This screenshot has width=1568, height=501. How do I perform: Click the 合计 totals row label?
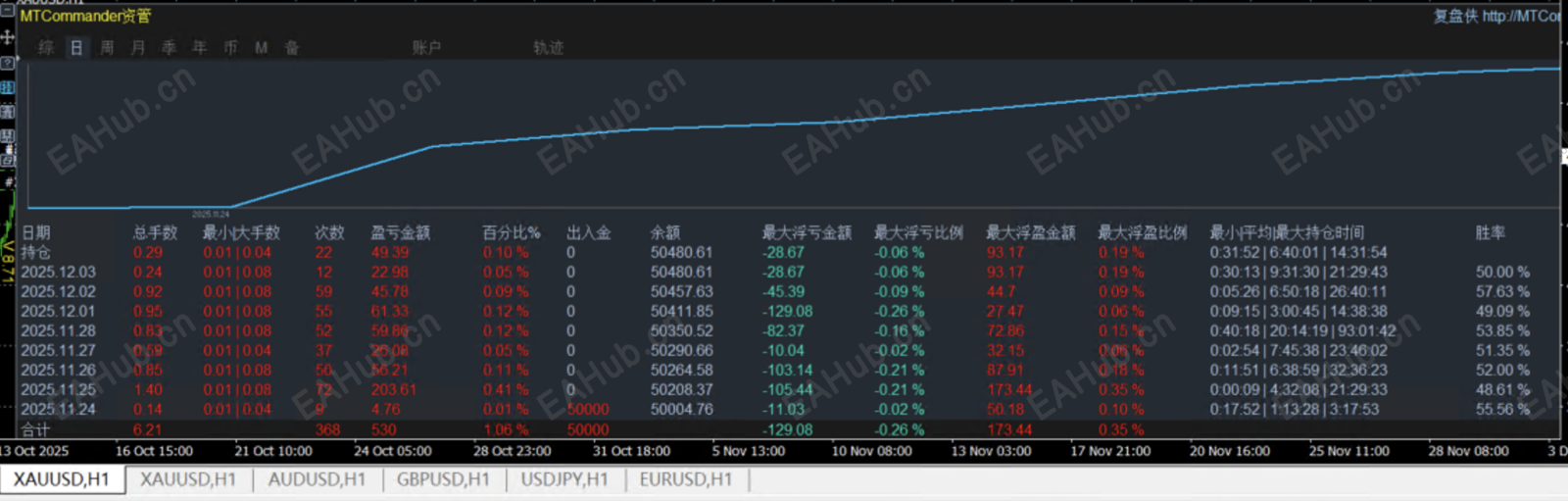click(x=36, y=429)
